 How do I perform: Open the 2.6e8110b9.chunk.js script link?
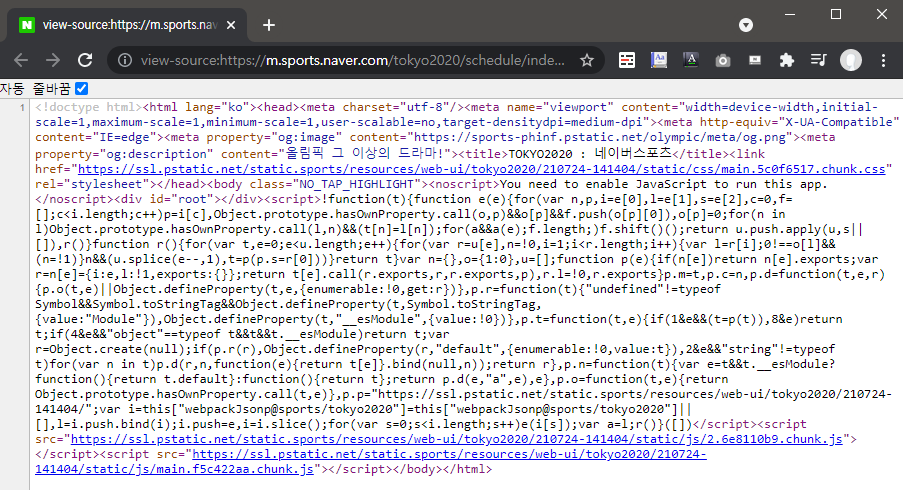[460, 438]
